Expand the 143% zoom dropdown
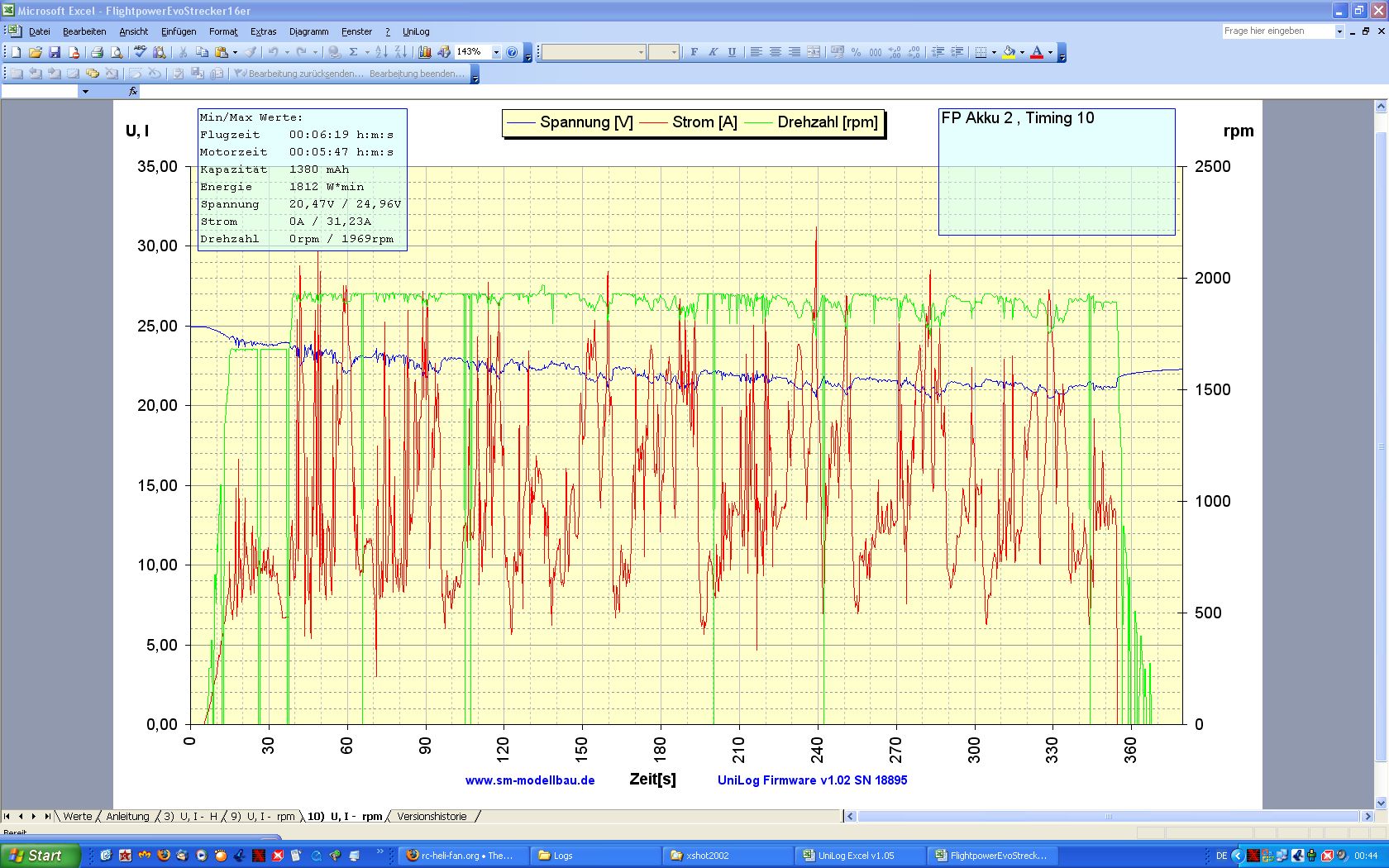This screenshot has height=868, width=1389. point(496,52)
